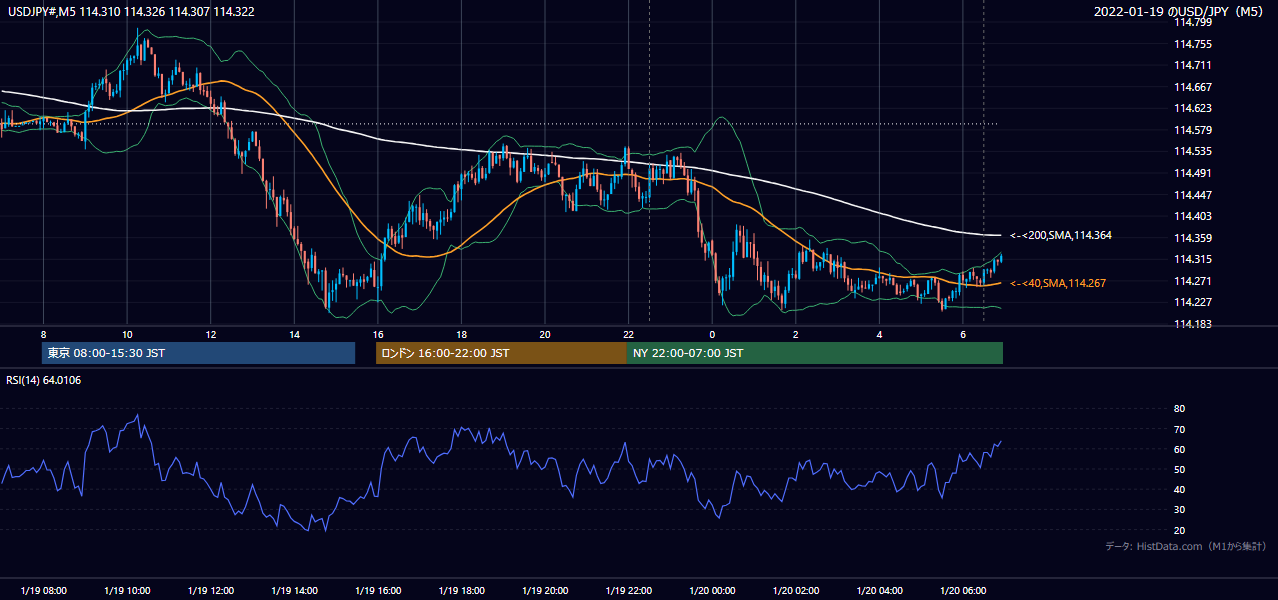Image resolution: width=1278 pixels, height=600 pixels.
Task: Click price axis value 114.711
Action: [x=1193, y=65]
